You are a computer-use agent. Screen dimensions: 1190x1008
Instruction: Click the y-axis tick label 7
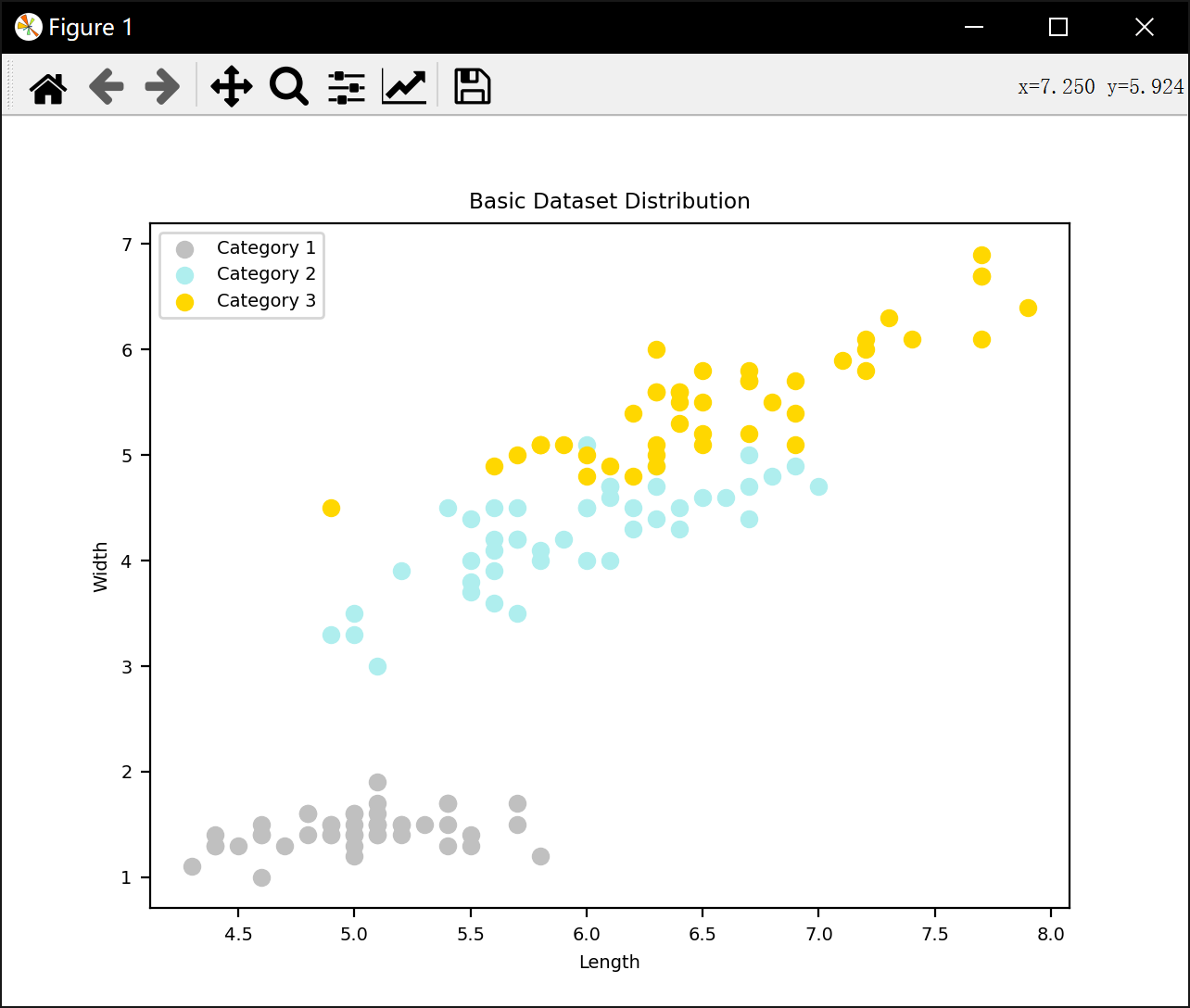(127, 245)
